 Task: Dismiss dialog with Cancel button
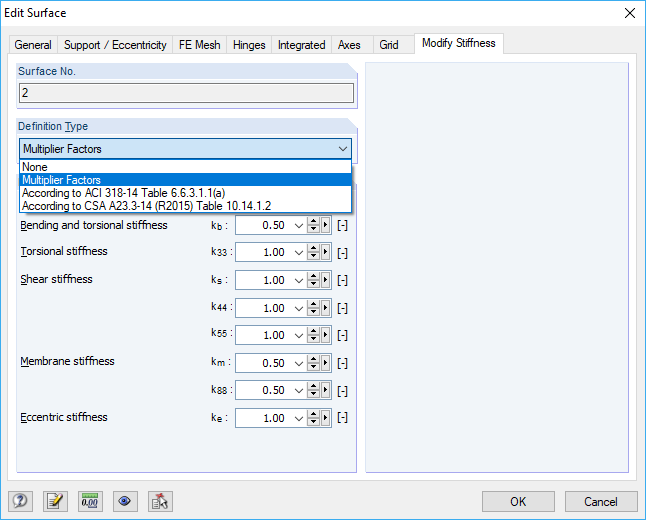coord(601,501)
